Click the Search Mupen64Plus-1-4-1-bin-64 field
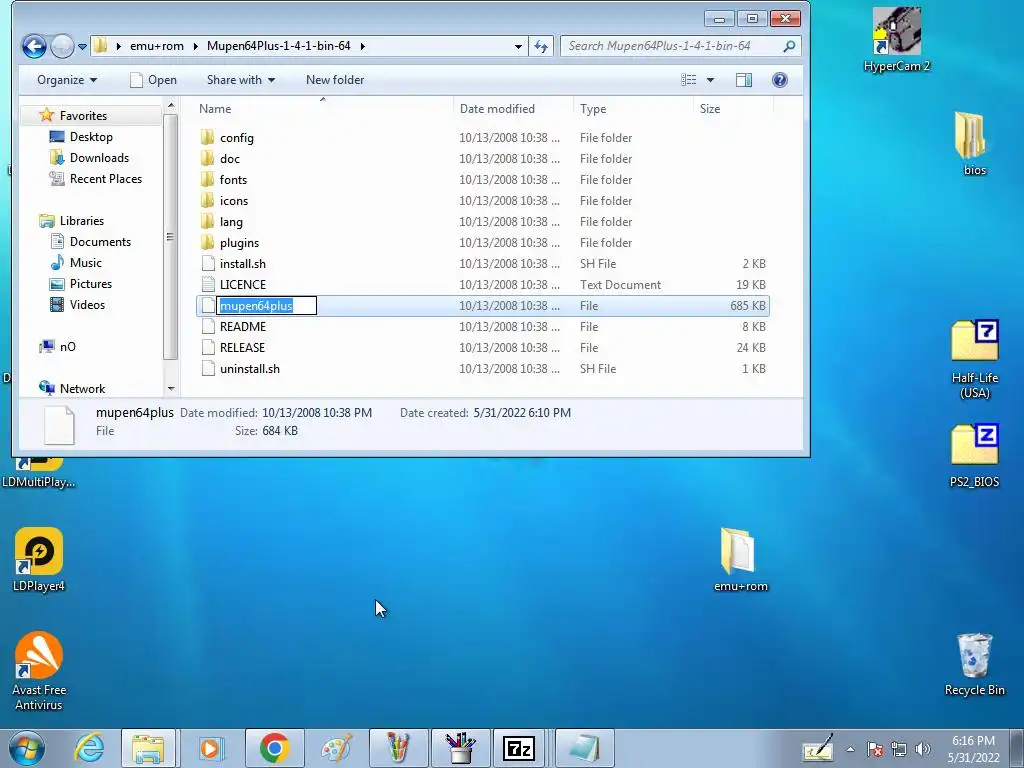Viewport: 1024px width, 768px height. point(673,46)
